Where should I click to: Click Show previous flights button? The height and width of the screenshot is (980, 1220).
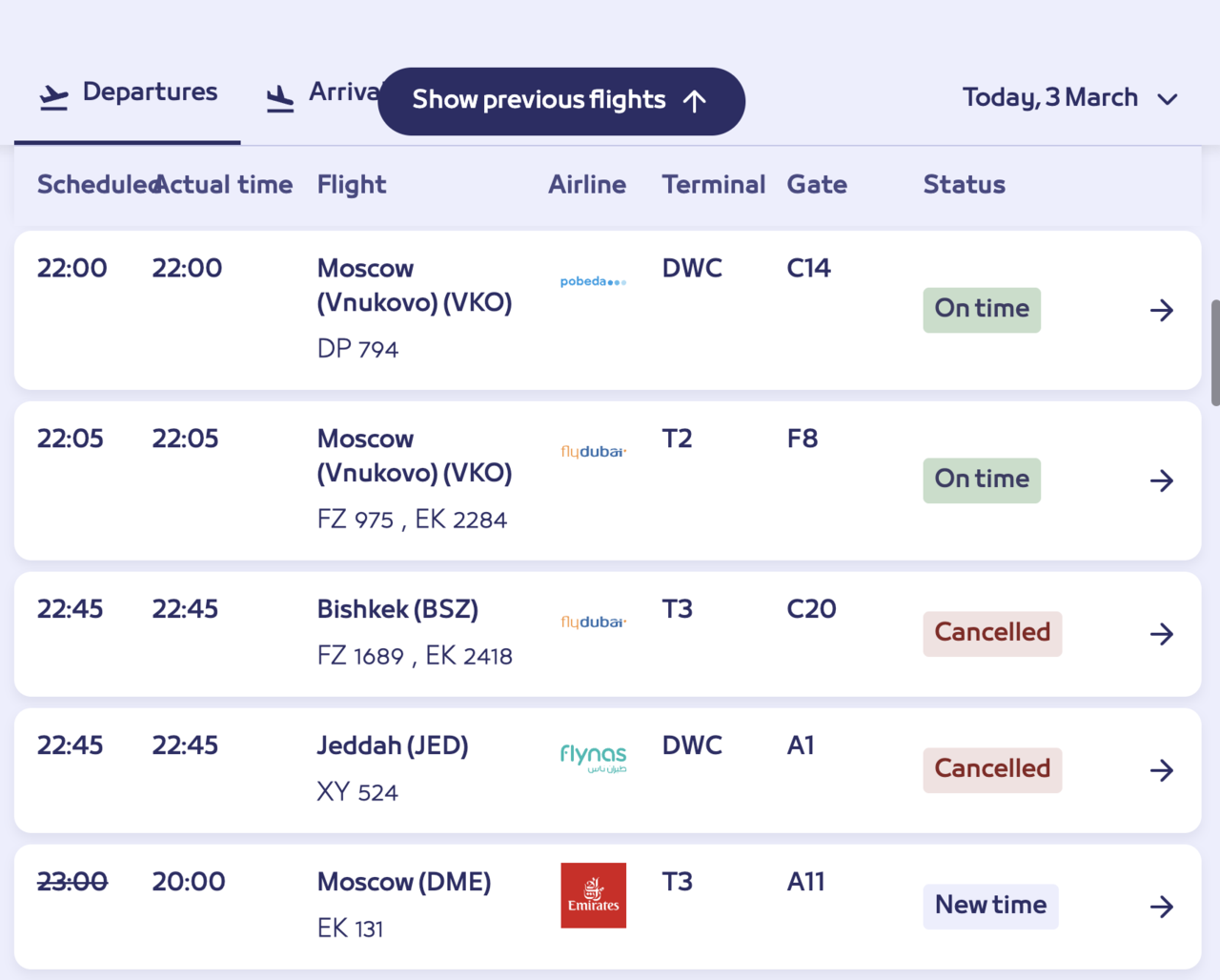(560, 101)
